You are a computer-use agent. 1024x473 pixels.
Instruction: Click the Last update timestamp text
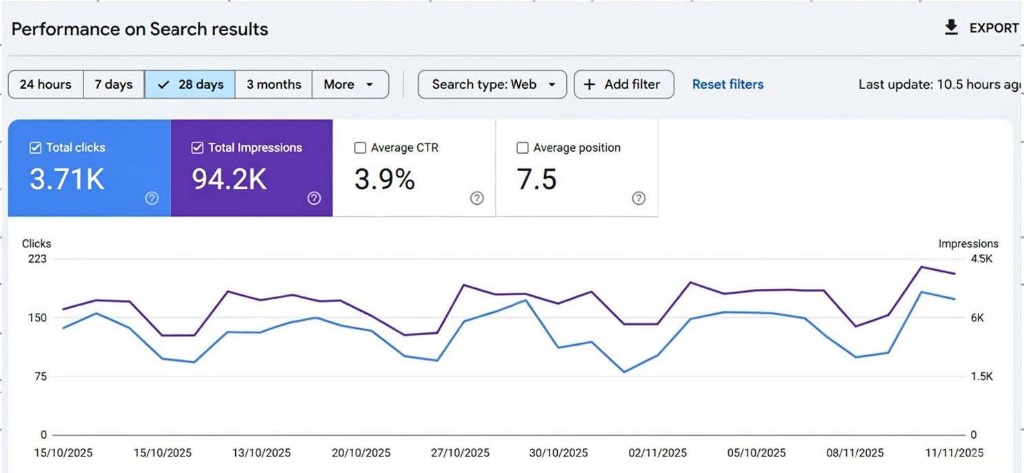tap(940, 84)
